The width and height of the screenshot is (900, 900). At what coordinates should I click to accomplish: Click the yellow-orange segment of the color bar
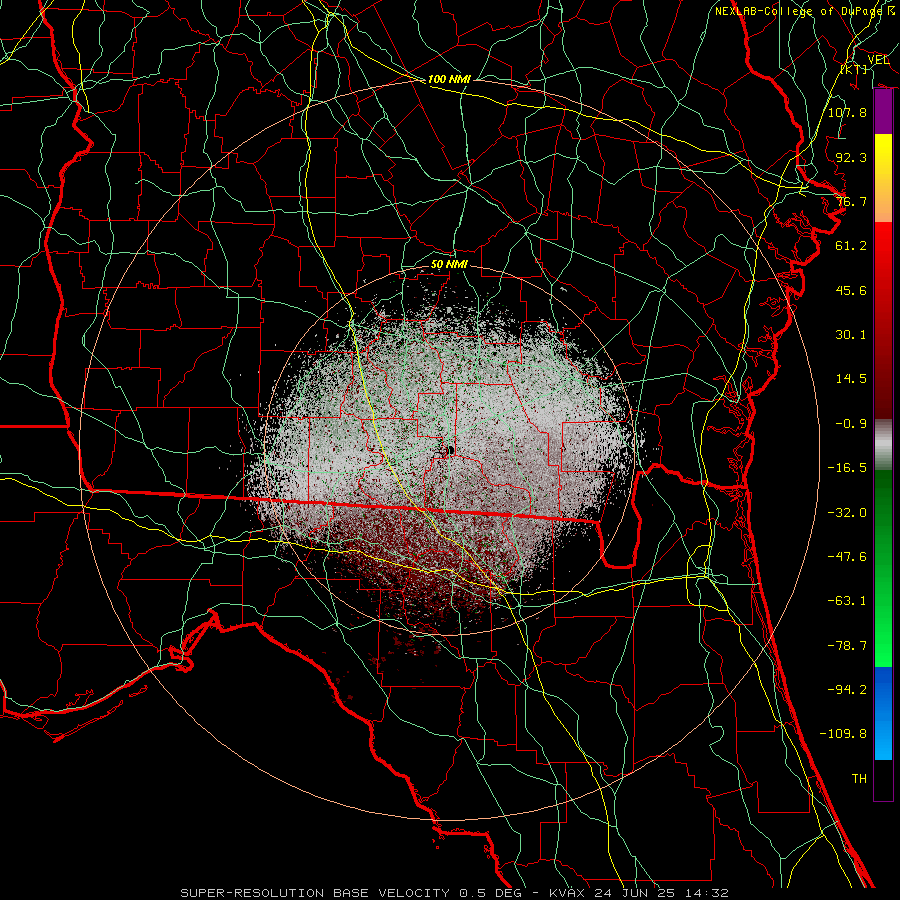pos(883,178)
